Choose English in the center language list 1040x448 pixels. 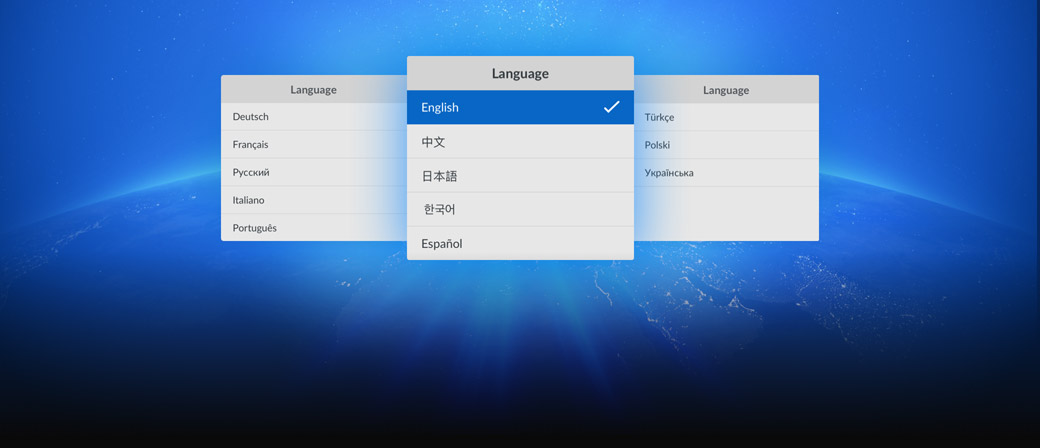pos(440,107)
